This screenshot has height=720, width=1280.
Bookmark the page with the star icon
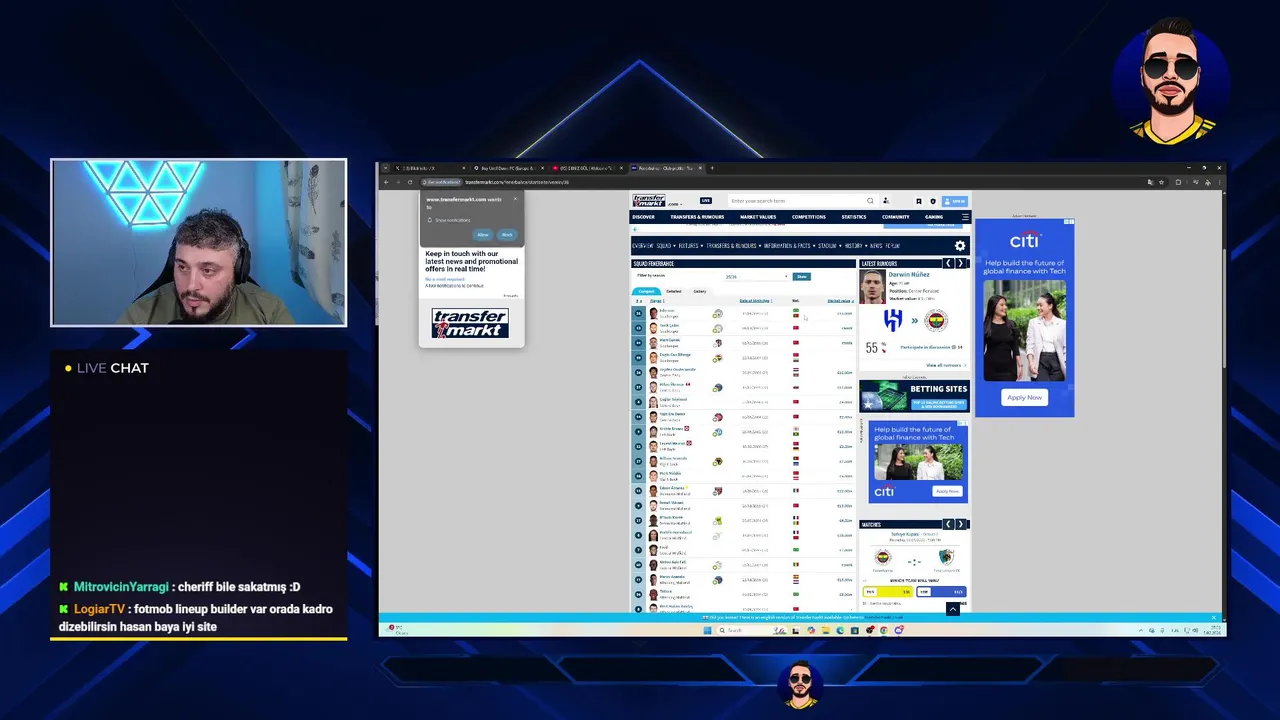coord(1161,182)
